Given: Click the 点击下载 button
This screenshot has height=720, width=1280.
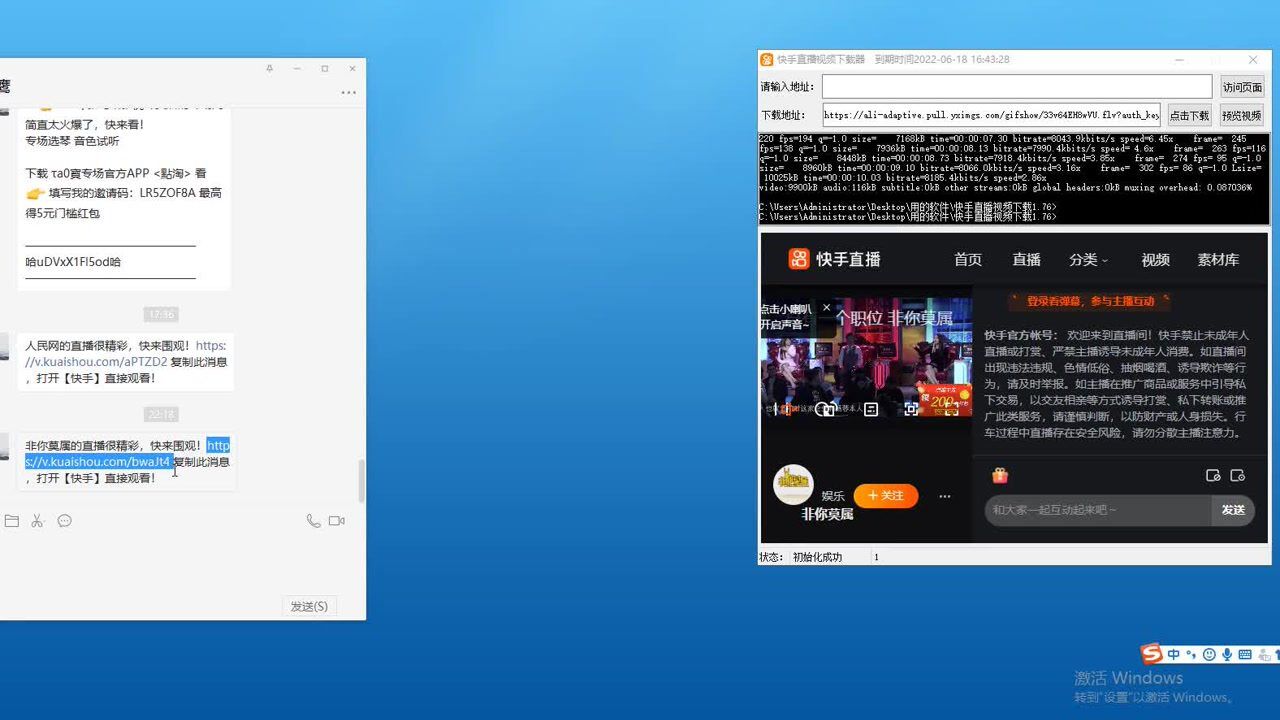Looking at the screenshot, I should tap(1189, 115).
